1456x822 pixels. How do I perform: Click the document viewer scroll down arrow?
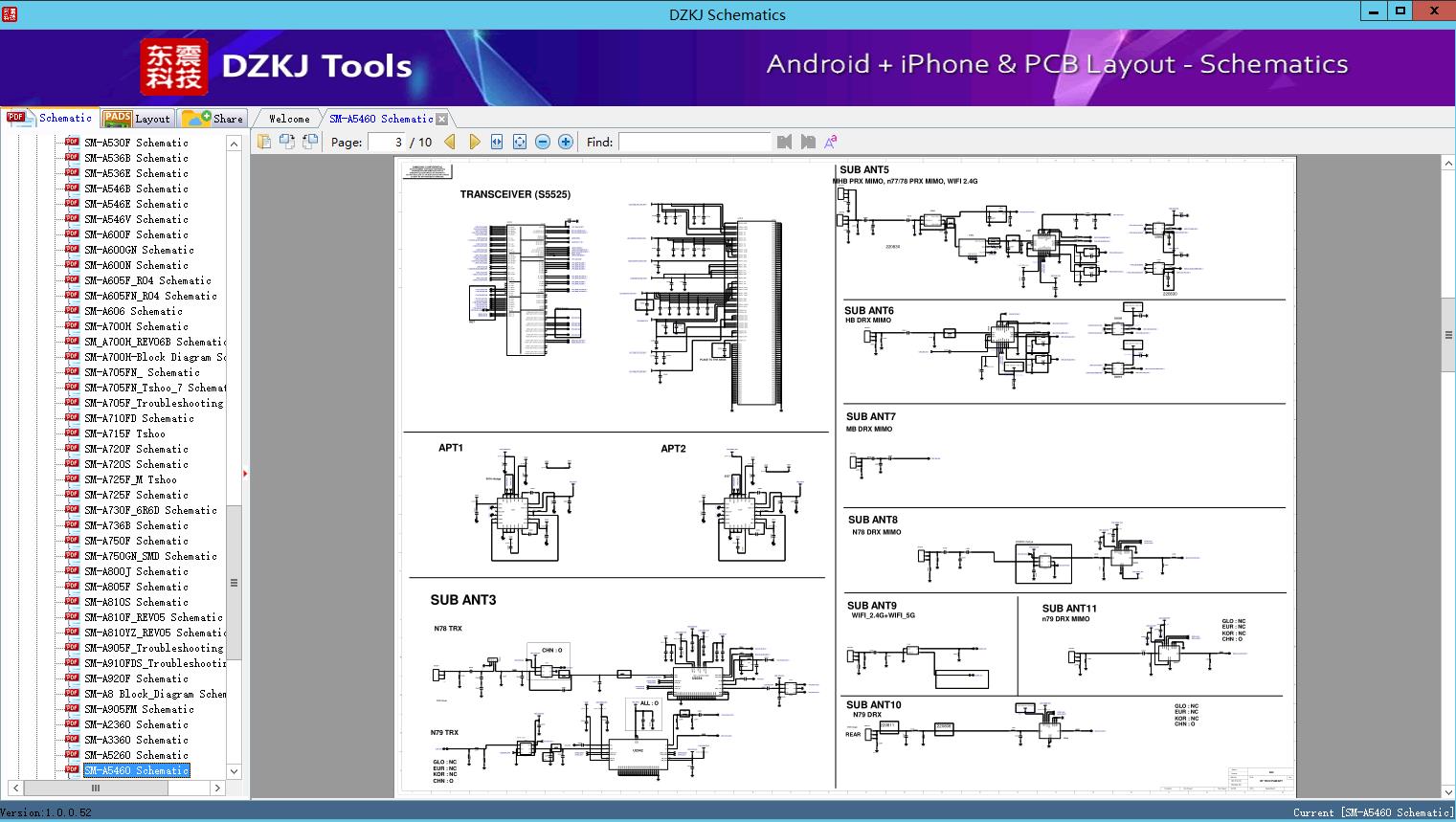coord(1448,791)
